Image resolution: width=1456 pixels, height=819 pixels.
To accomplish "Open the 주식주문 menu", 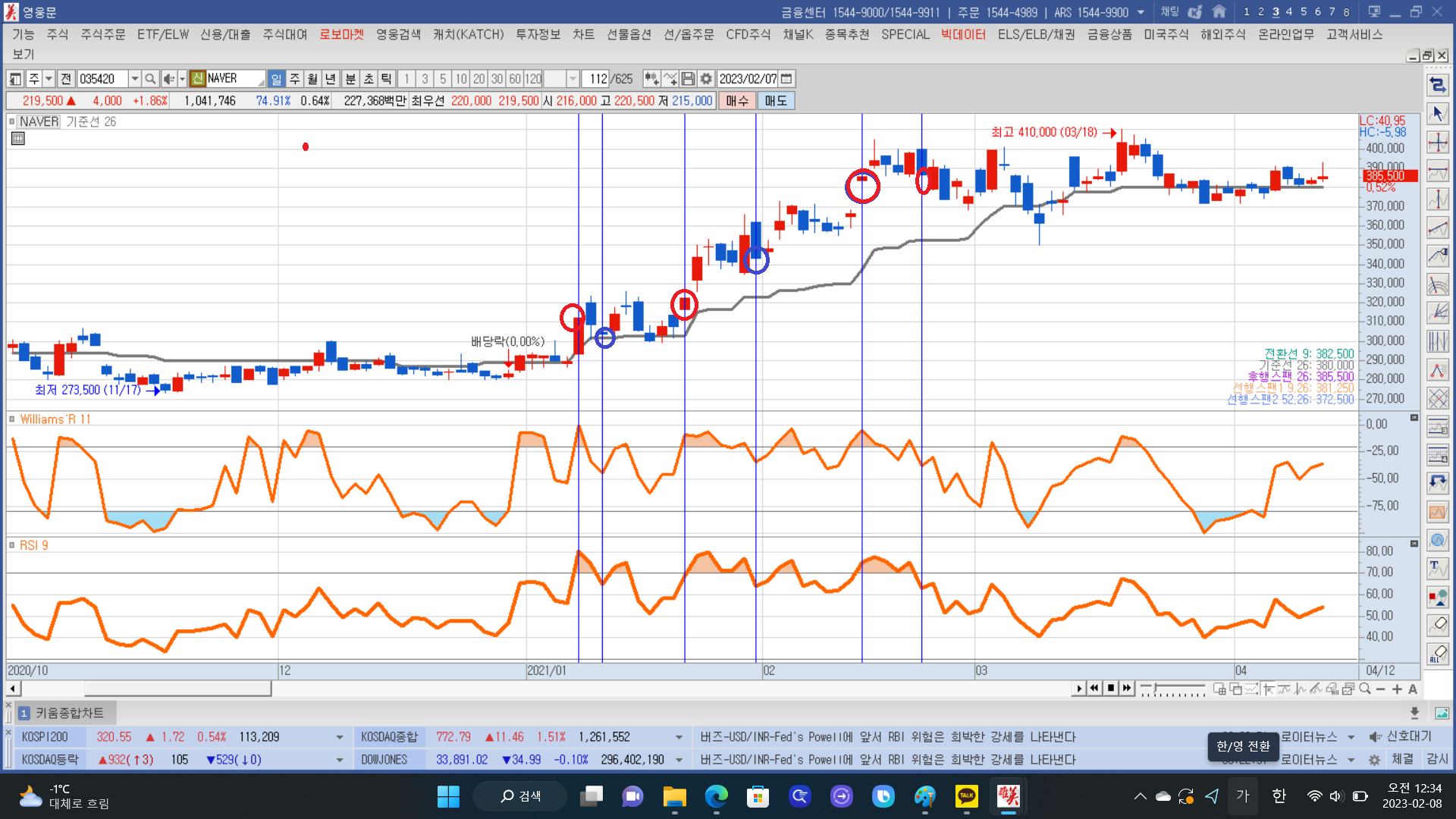I will pyautogui.click(x=103, y=35).
